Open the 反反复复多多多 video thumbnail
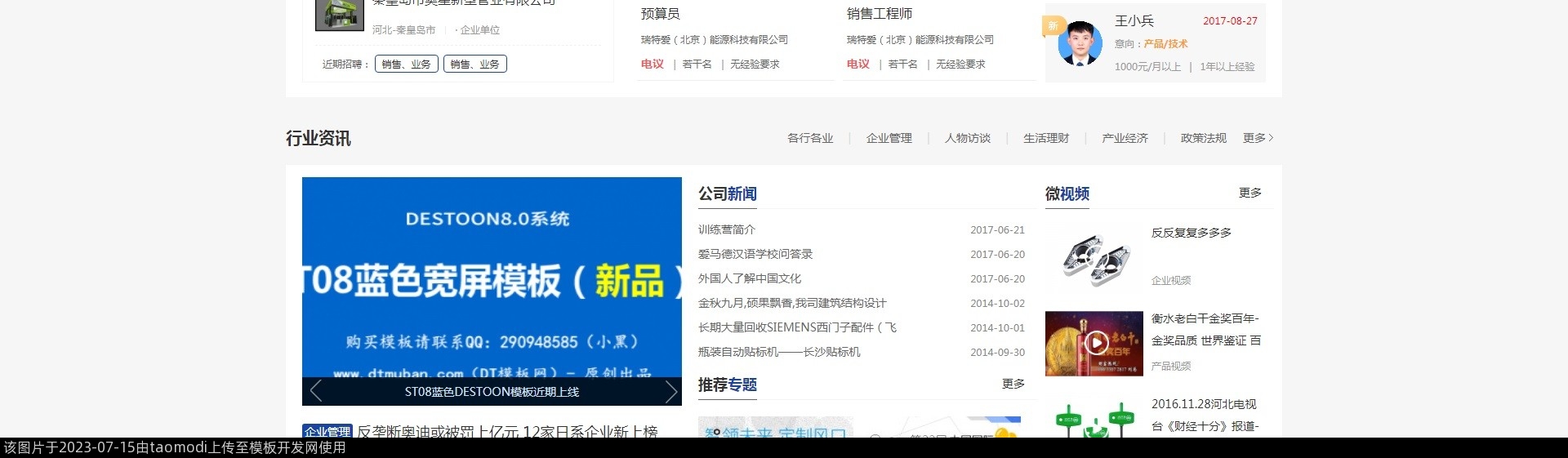1568x458 pixels. click(1094, 258)
